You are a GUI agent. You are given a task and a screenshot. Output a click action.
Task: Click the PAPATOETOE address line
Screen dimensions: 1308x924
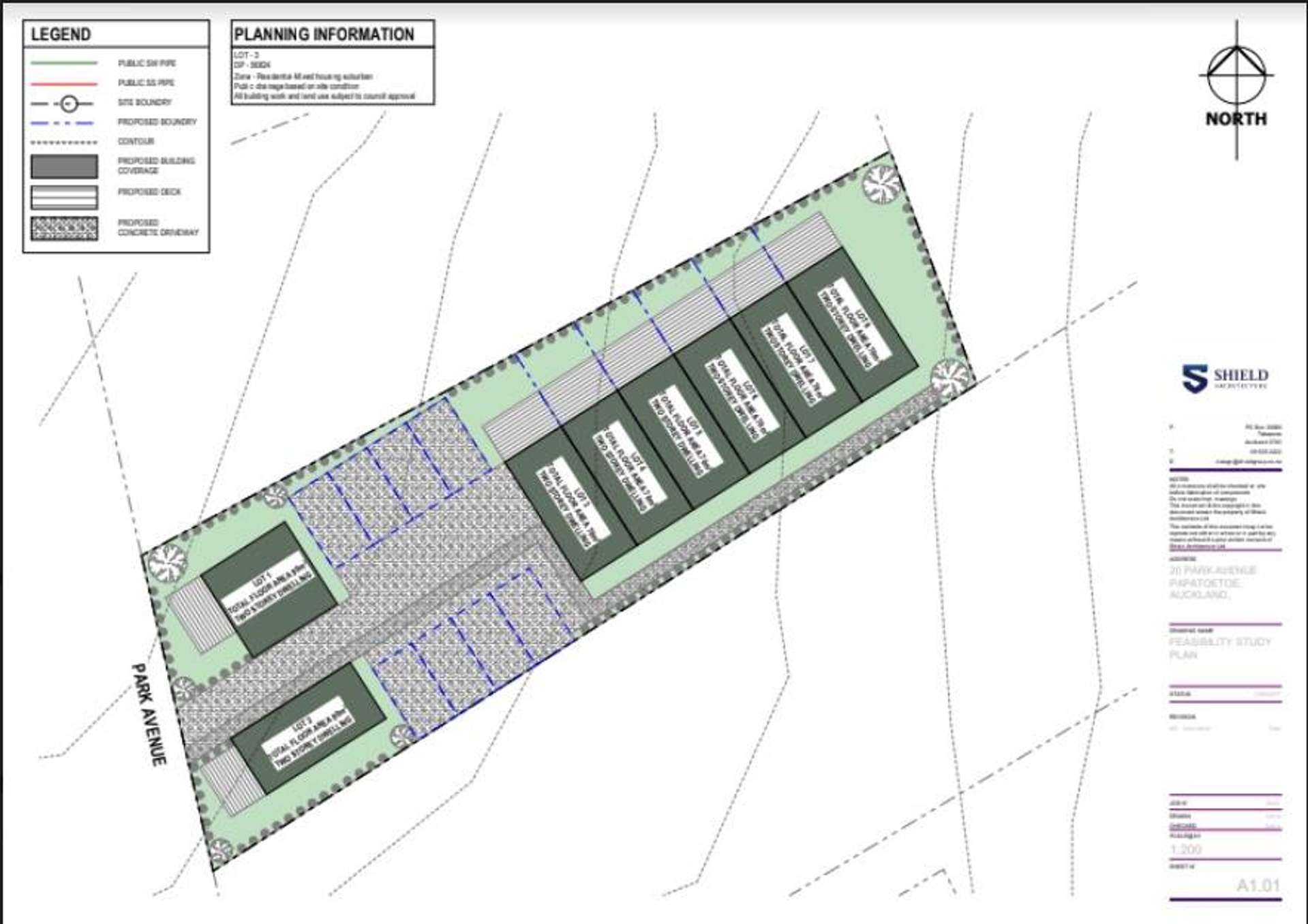1204,583
